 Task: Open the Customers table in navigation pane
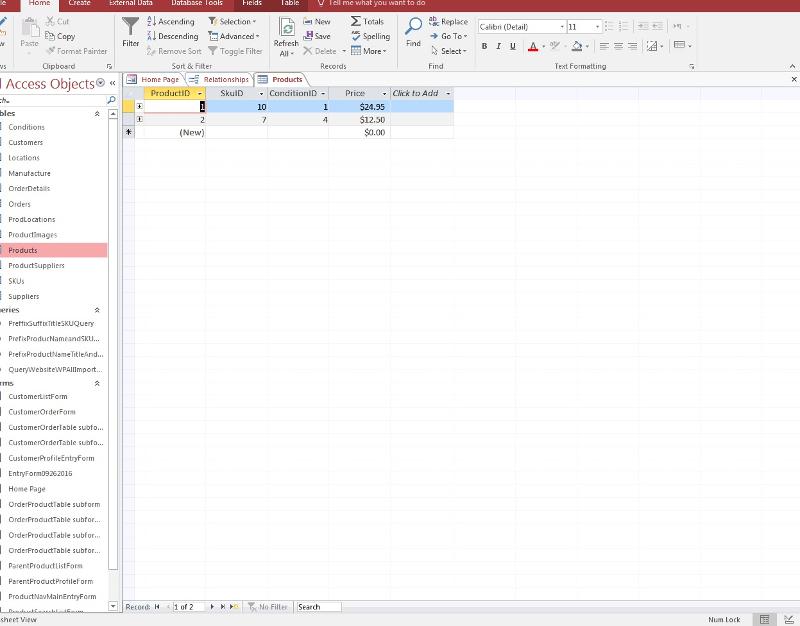(26, 142)
